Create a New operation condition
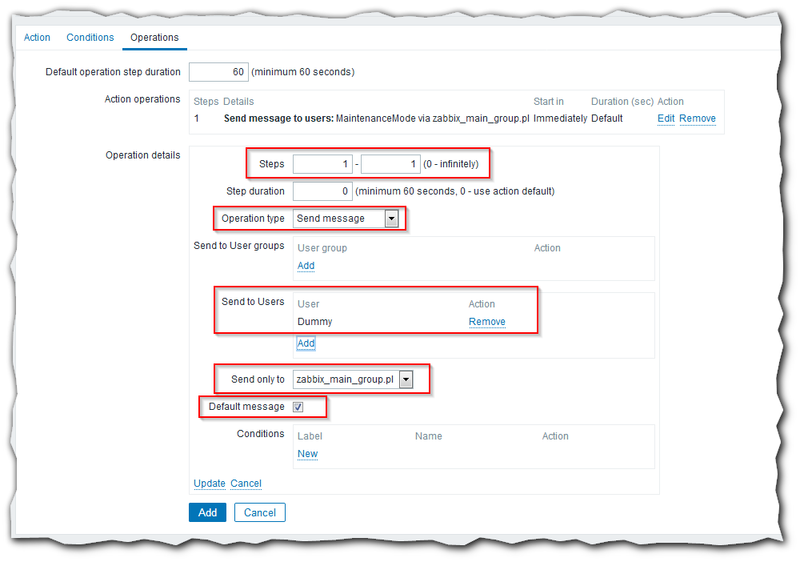 (x=307, y=454)
